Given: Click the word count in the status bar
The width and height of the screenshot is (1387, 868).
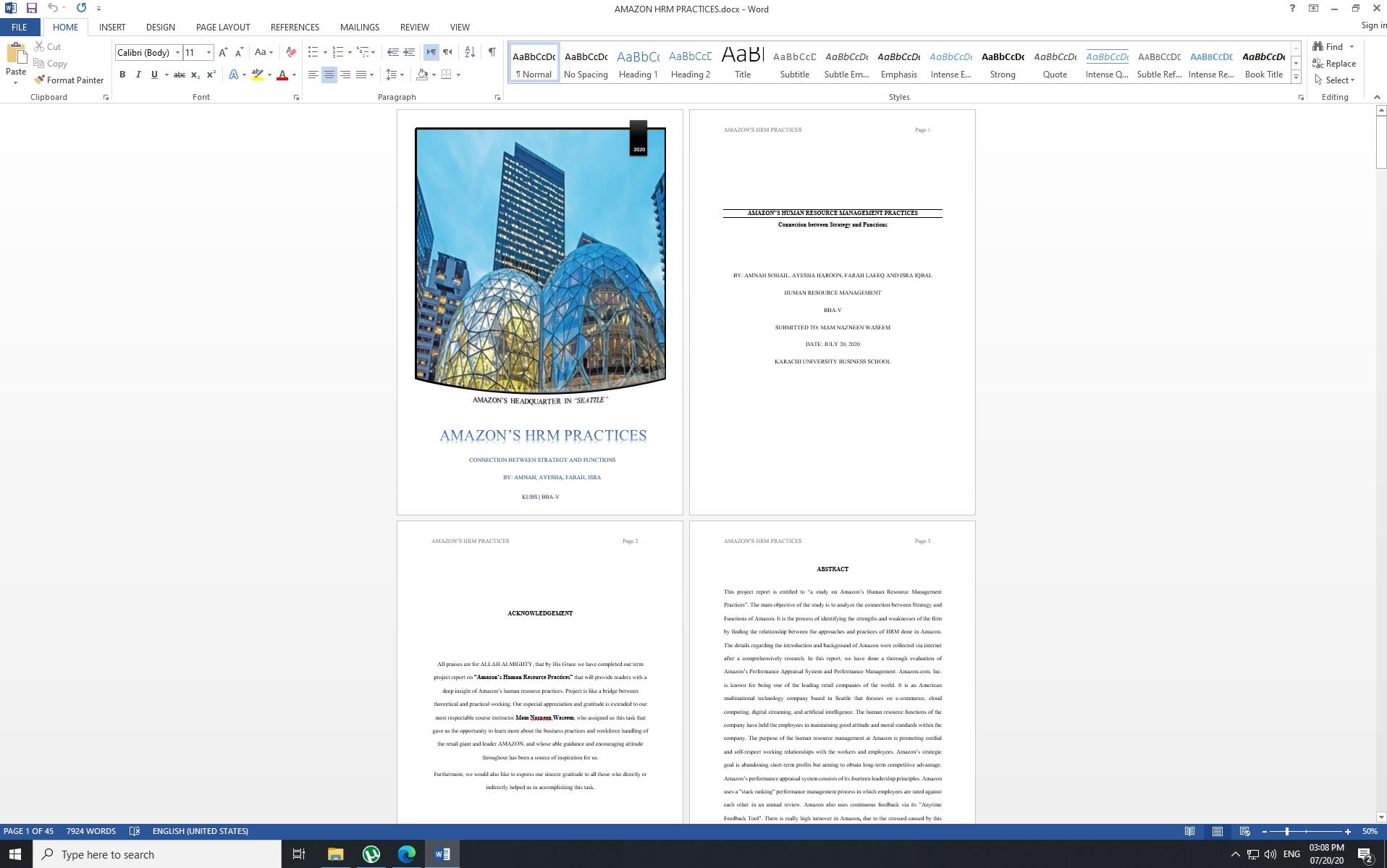Looking at the screenshot, I should (x=91, y=831).
